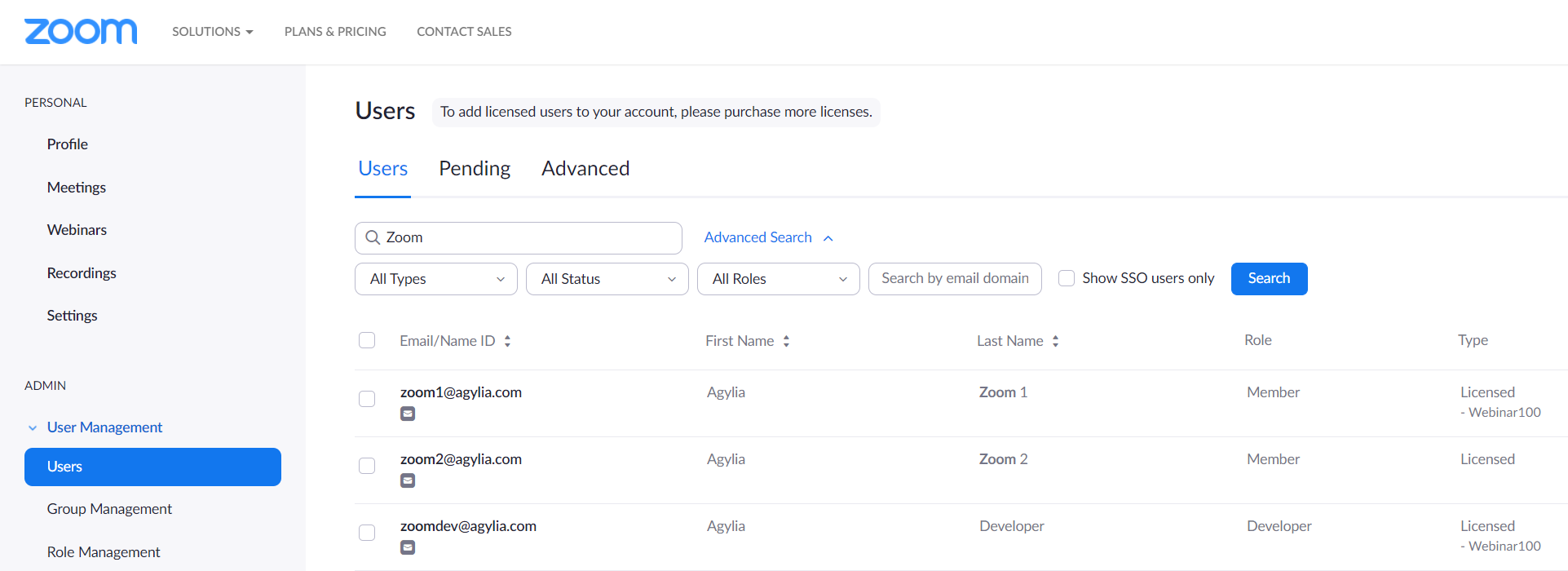Click the Developer role cell
The image size is (1568, 571).
click(x=1279, y=526)
